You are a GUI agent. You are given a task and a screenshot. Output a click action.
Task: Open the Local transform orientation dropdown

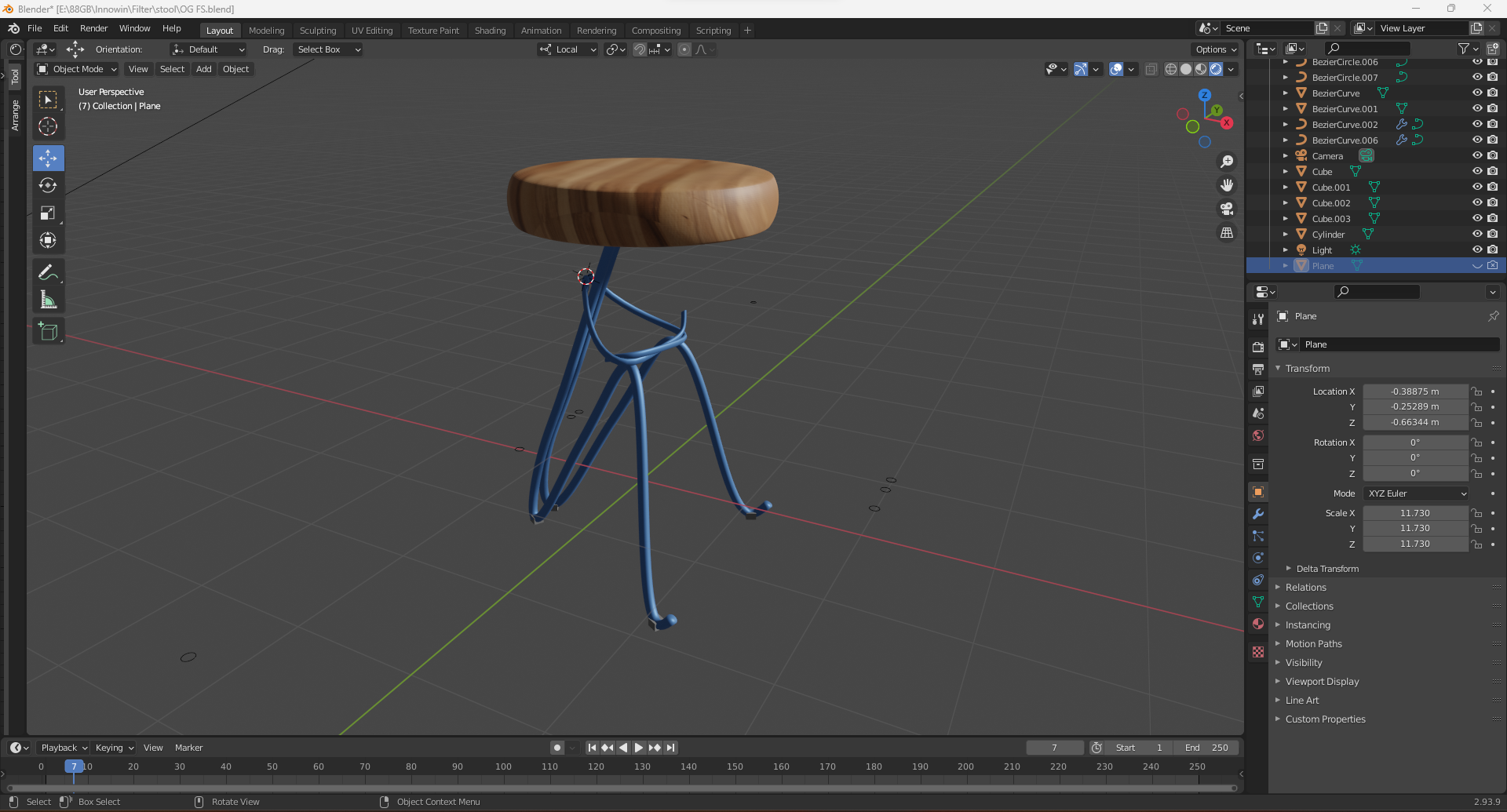point(567,49)
